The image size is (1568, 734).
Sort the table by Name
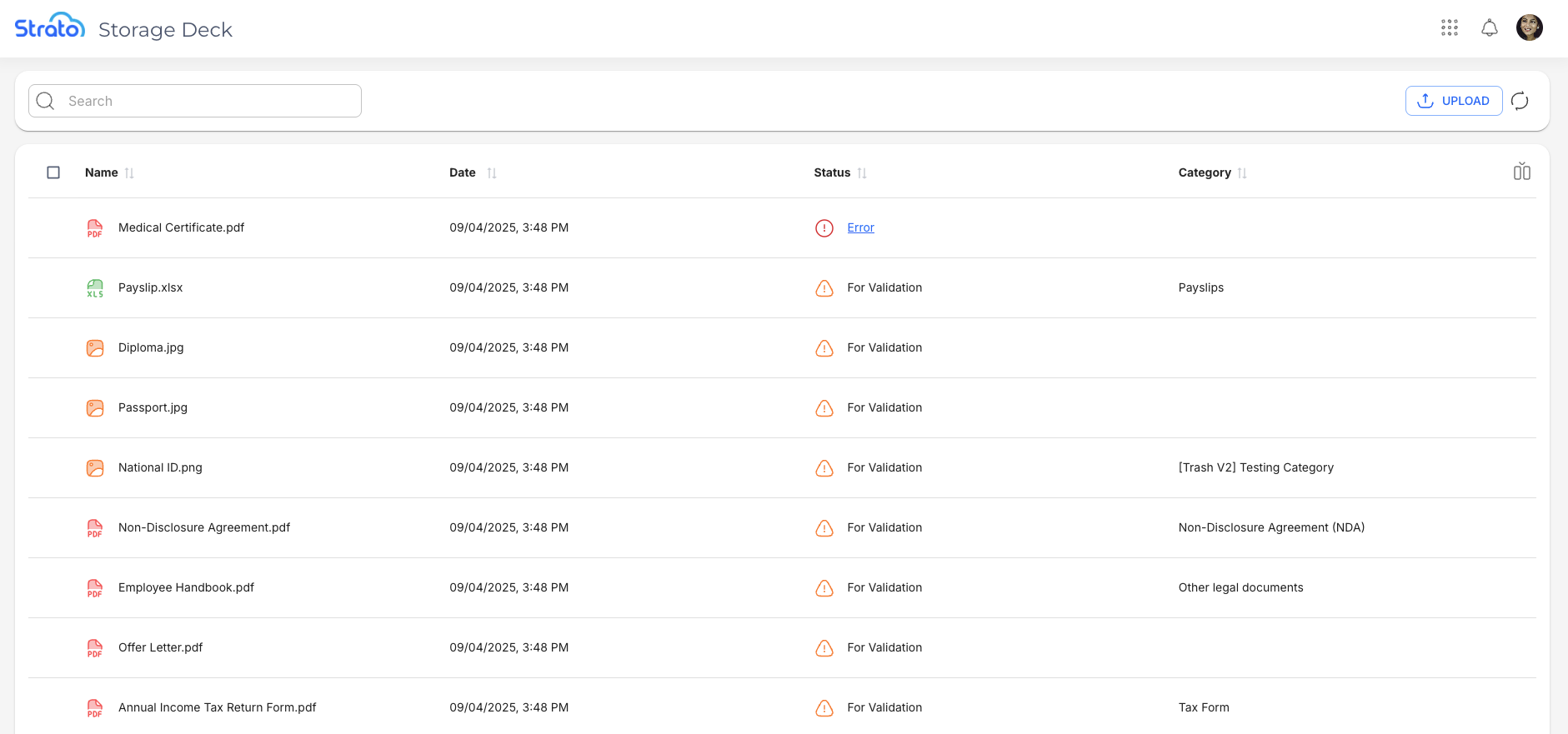pyautogui.click(x=129, y=173)
